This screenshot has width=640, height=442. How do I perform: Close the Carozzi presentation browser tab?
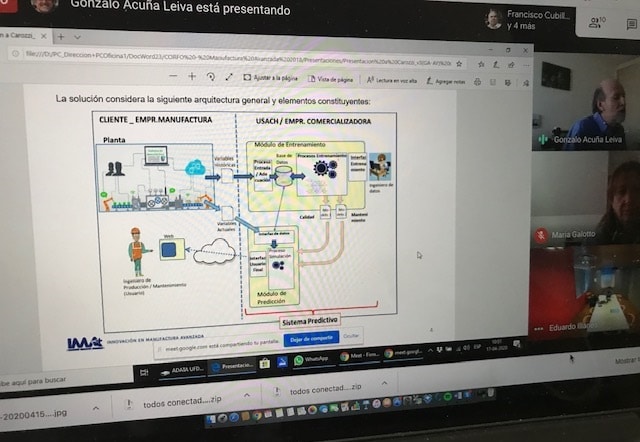(x=44, y=36)
